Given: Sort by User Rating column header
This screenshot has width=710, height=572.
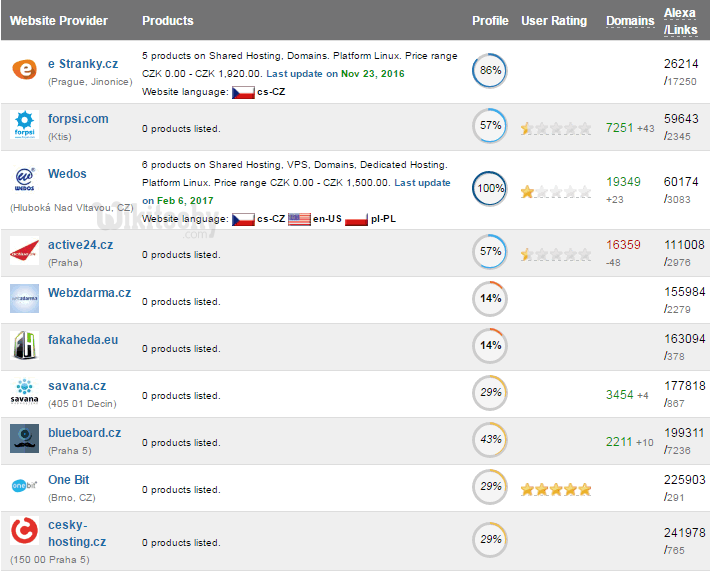Looking at the screenshot, I should point(554,21).
